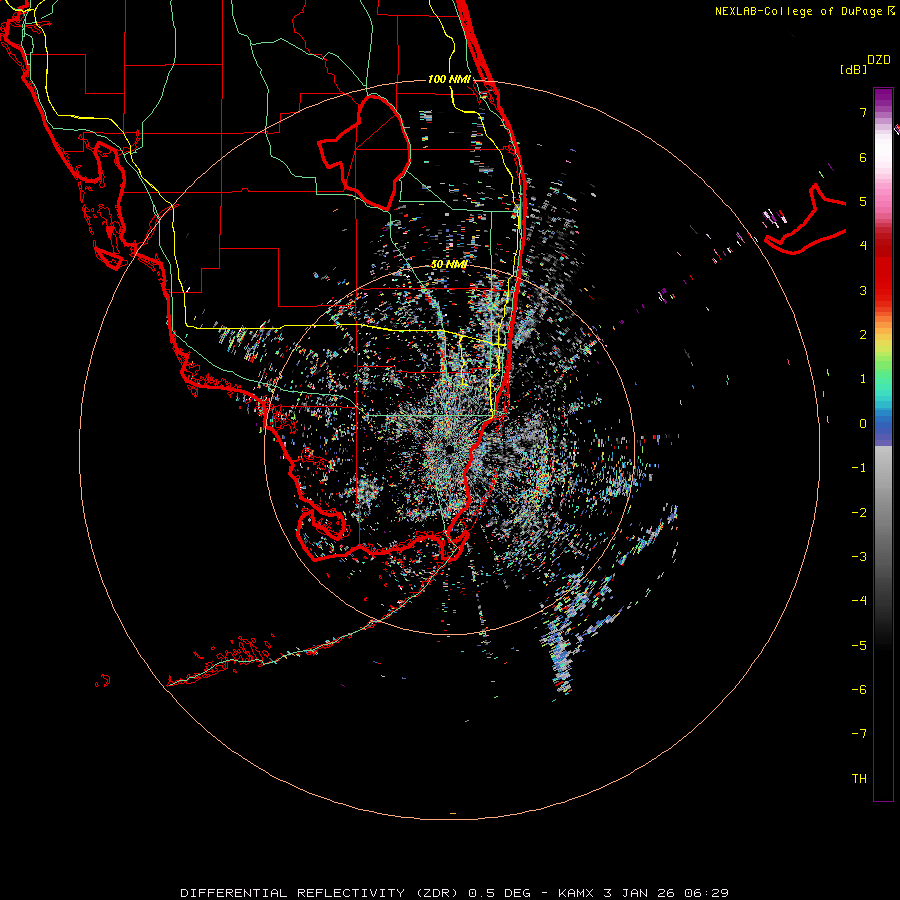Click the 7 value on color scale
The width and height of the screenshot is (900, 900).
coord(863,112)
